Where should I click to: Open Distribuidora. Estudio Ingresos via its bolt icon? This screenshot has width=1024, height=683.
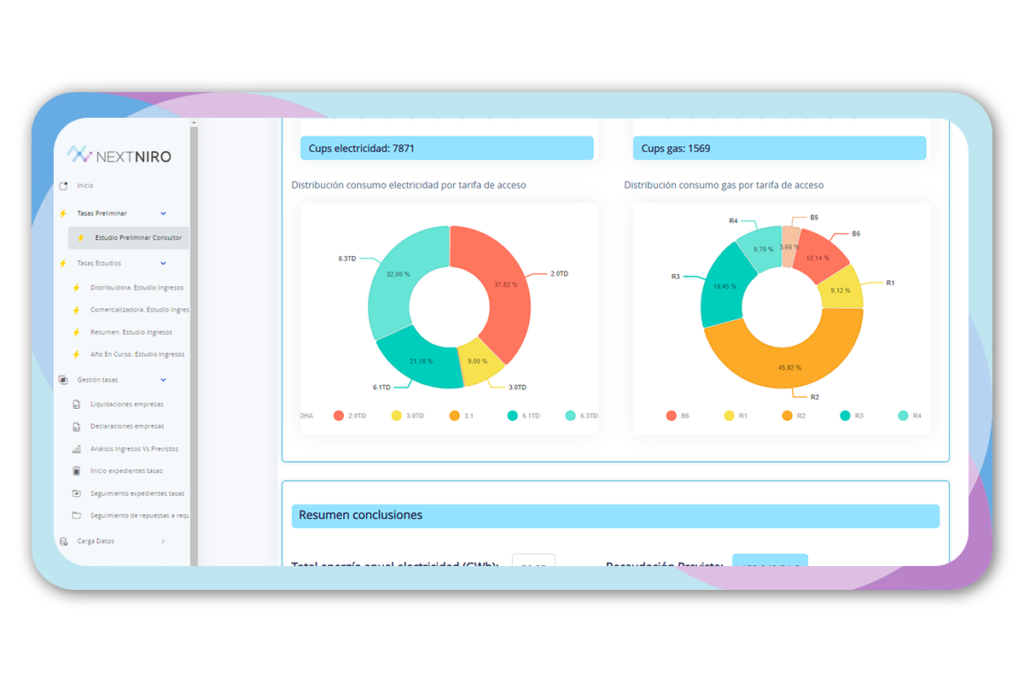point(76,287)
